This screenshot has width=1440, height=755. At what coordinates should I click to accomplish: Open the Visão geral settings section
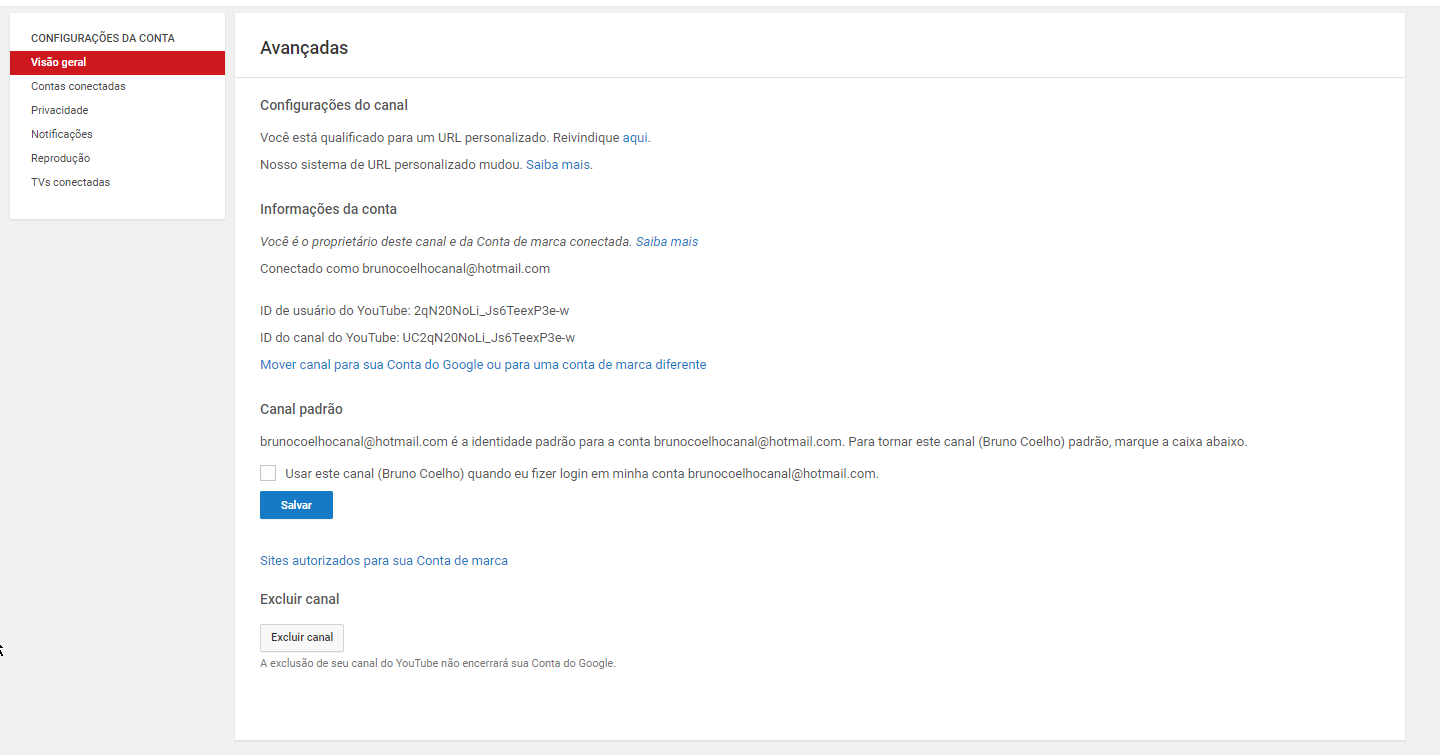point(117,62)
